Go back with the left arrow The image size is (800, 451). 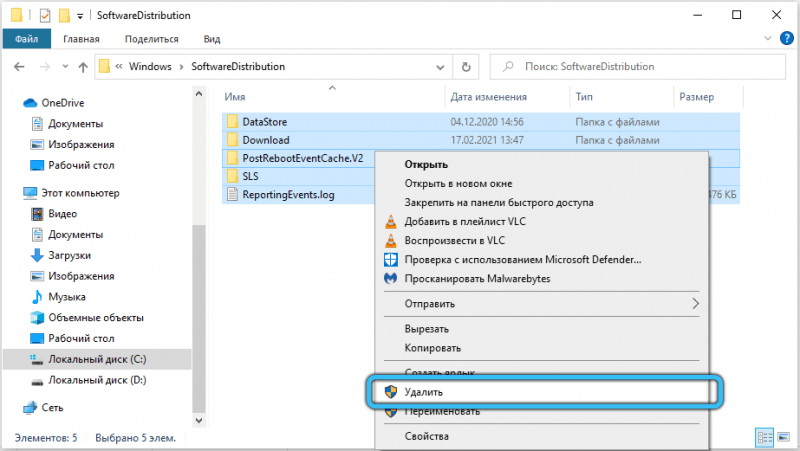(19, 67)
